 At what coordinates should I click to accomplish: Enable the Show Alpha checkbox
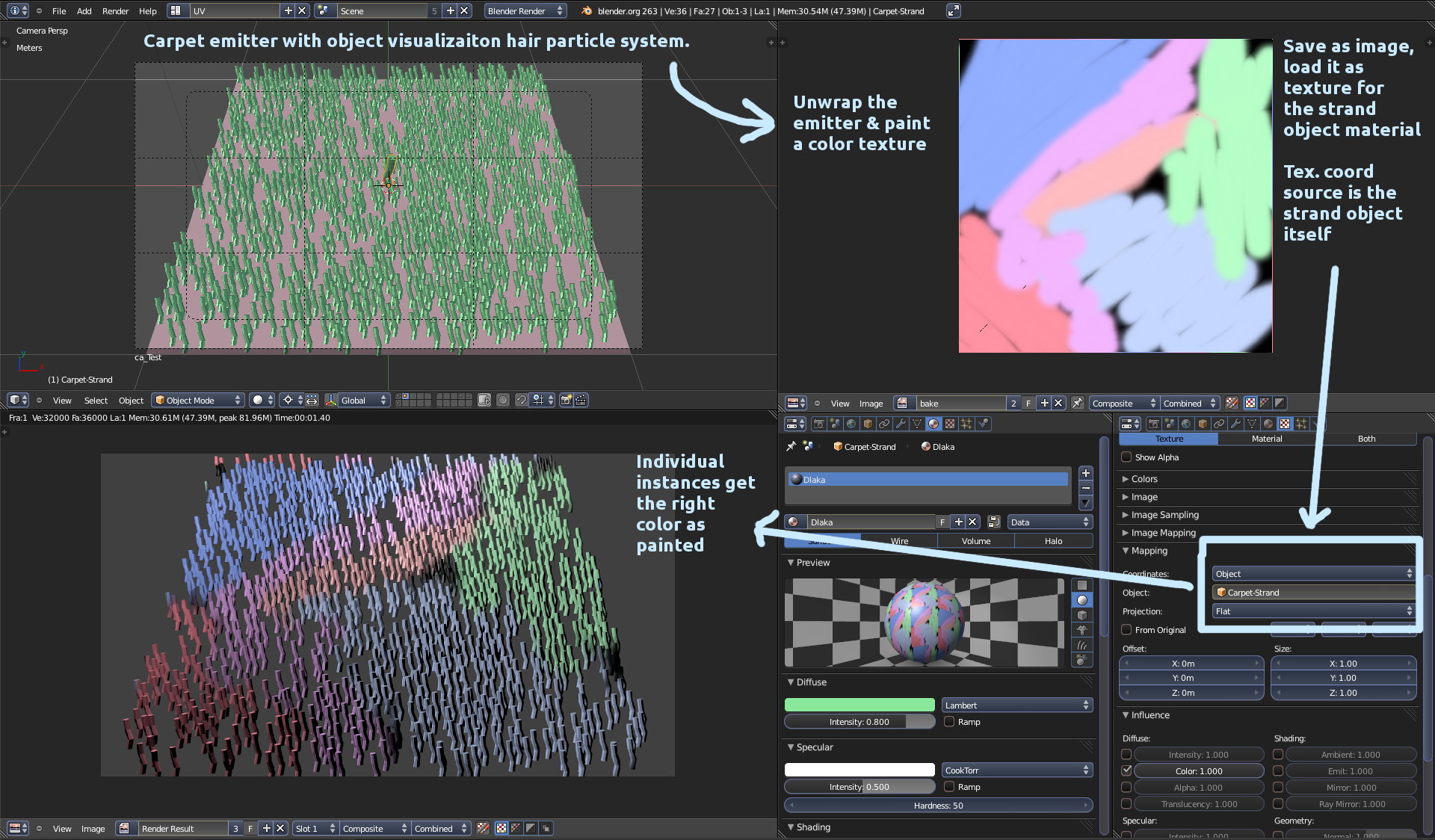pos(1126,457)
